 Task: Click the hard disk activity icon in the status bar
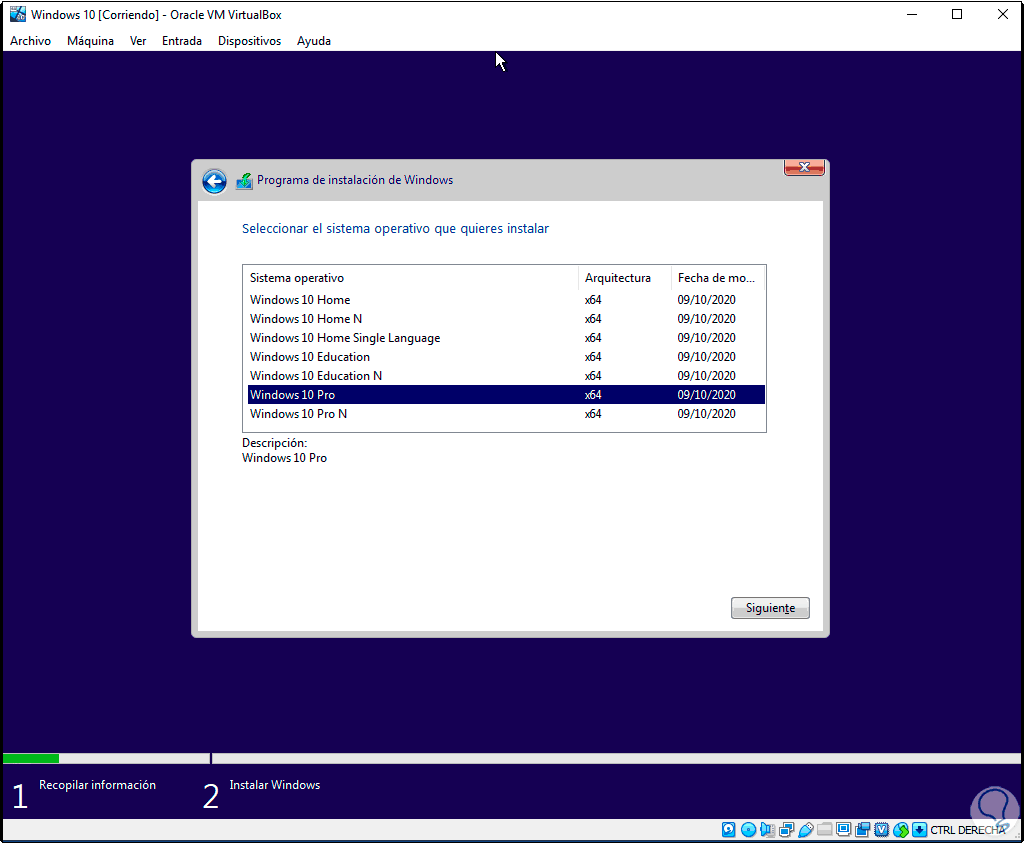pyautogui.click(x=728, y=830)
